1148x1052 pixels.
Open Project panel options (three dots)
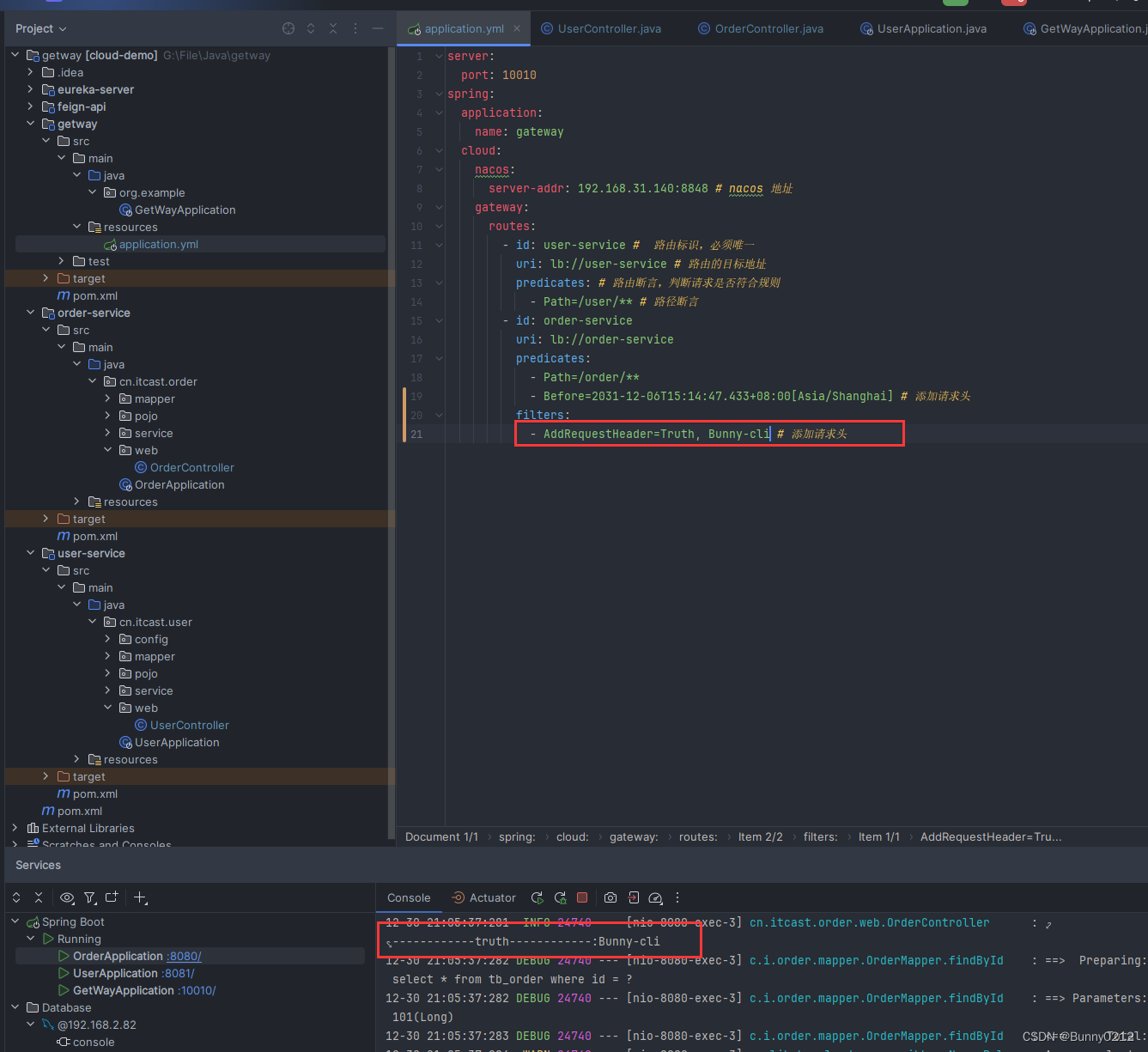click(355, 28)
